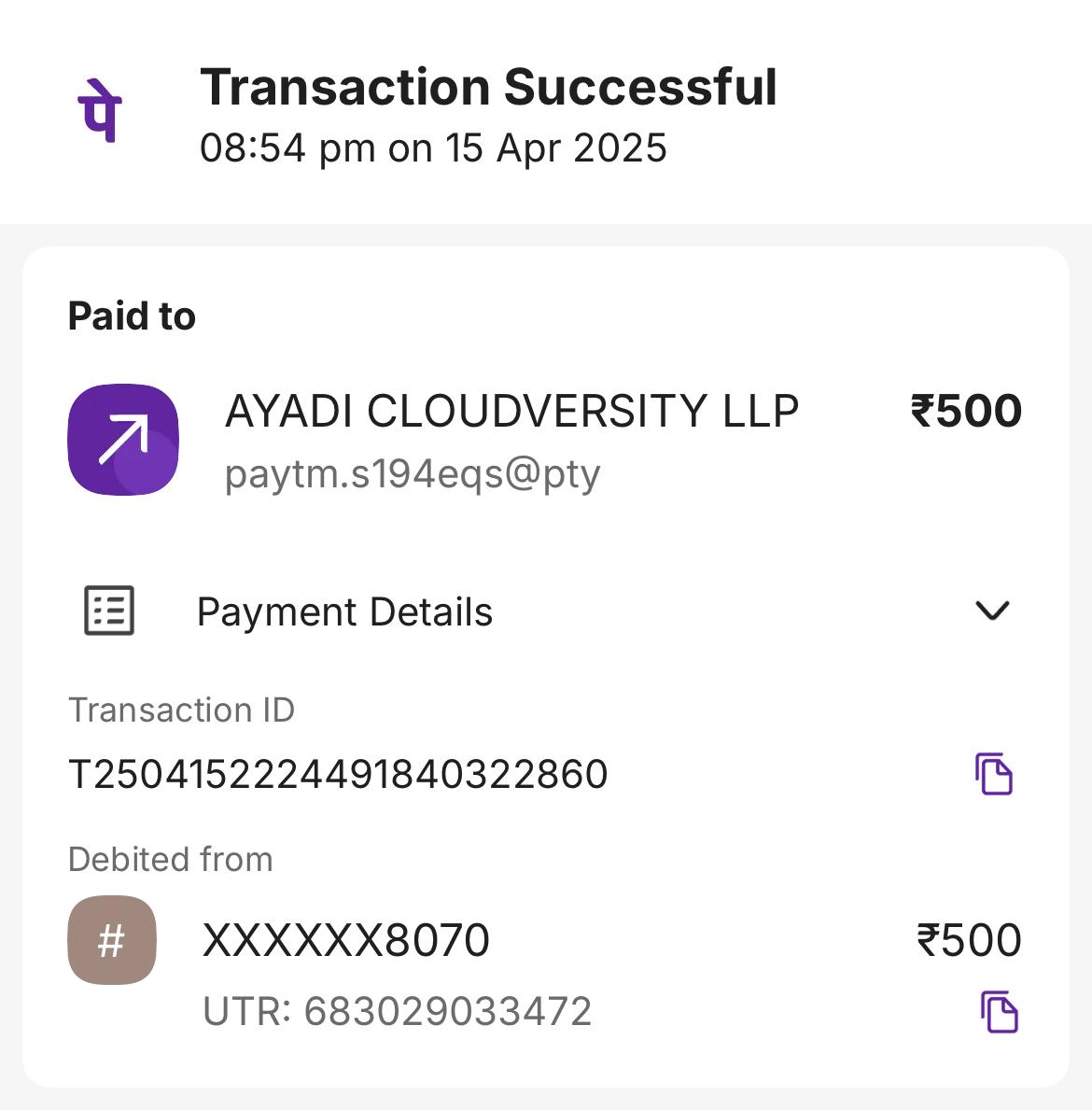Click the Paid to label
The height and width of the screenshot is (1110, 1092).
pyautogui.click(x=132, y=316)
